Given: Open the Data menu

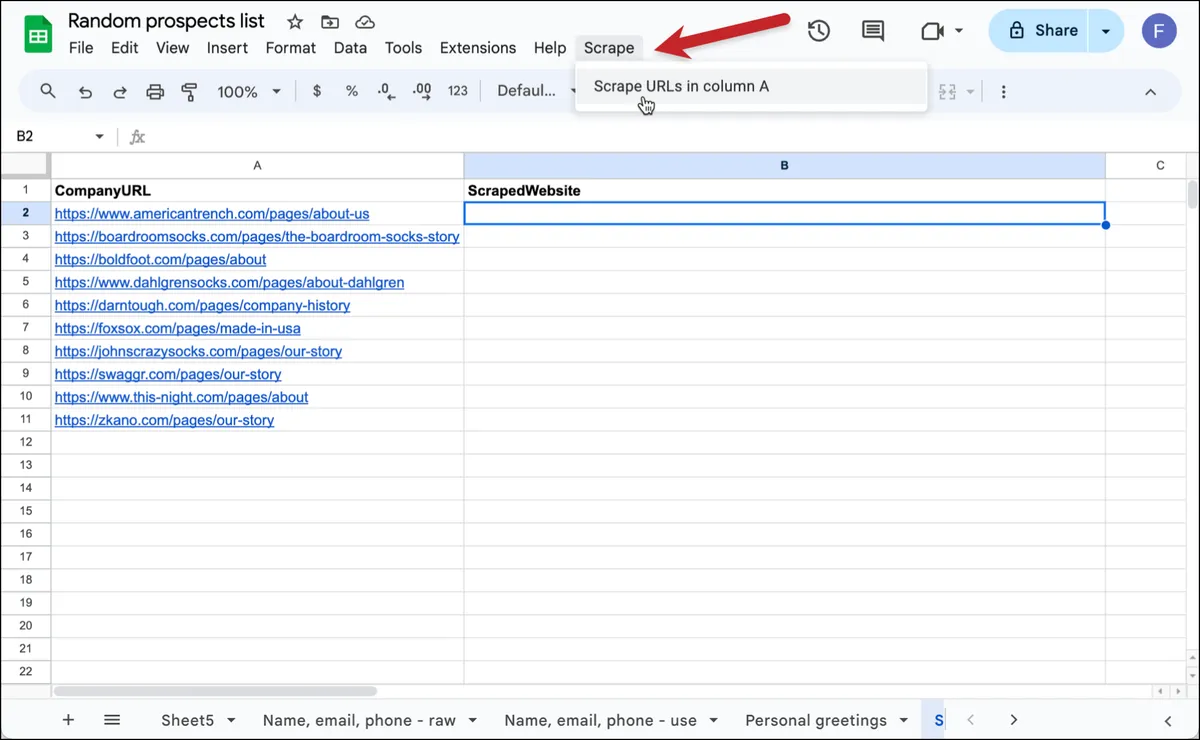Looking at the screenshot, I should point(350,48).
